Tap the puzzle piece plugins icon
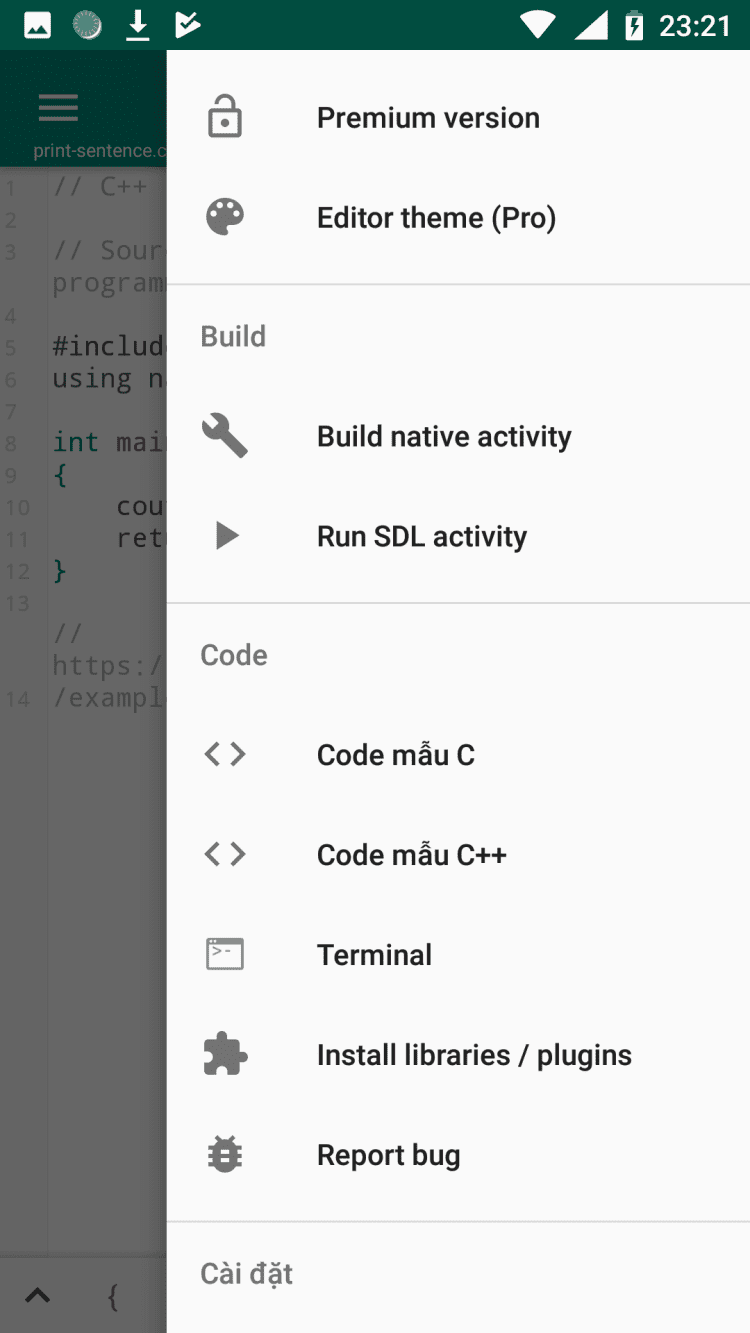Viewport: 750px width, 1333px height. click(225, 1054)
